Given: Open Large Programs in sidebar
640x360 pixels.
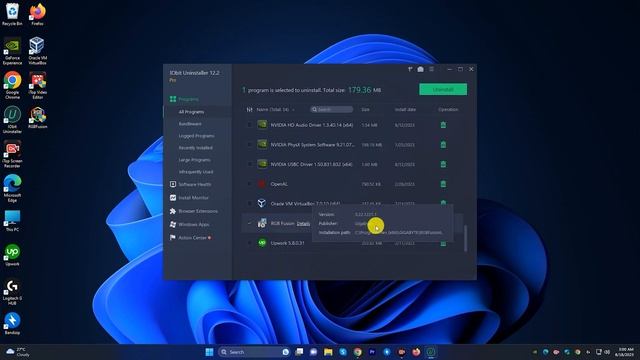Looking at the screenshot, I should pyautogui.click(x=195, y=160).
